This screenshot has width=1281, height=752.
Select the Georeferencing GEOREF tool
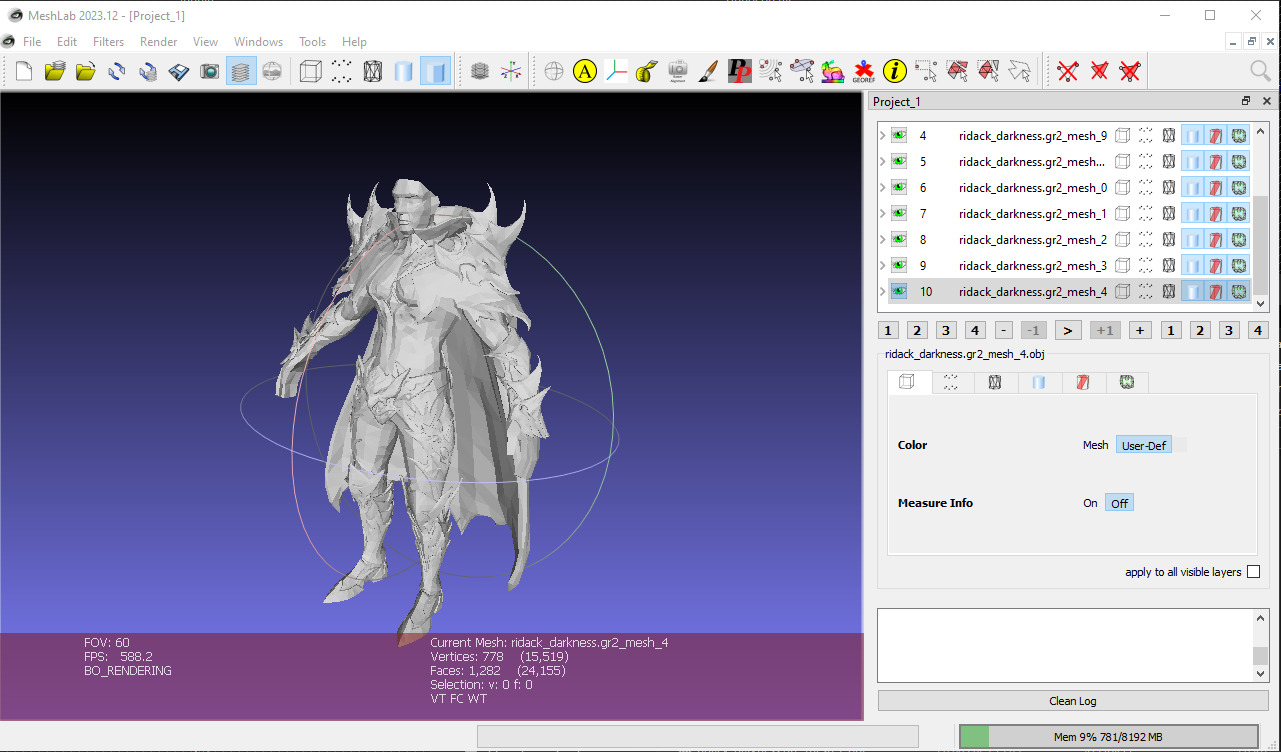[x=863, y=71]
